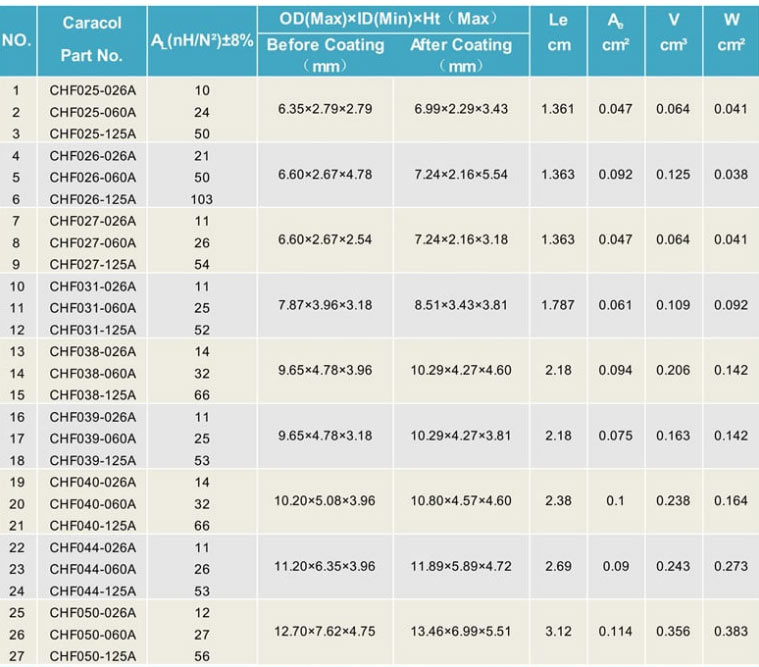Click the OD(Max)×ID(Min)×Ht(Max) header
759x667 pixels.
tap(393, 19)
